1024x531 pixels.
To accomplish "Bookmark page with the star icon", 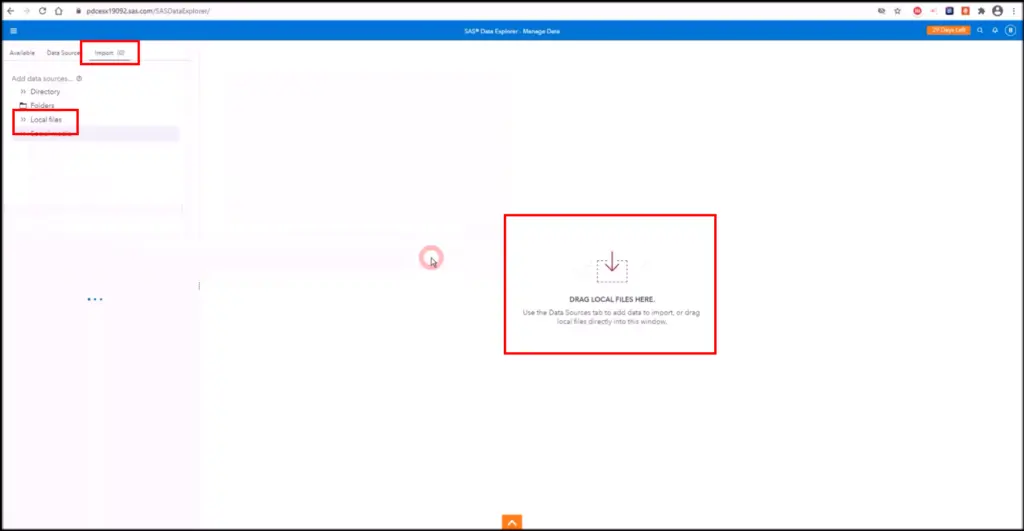I will tap(897, 11).
